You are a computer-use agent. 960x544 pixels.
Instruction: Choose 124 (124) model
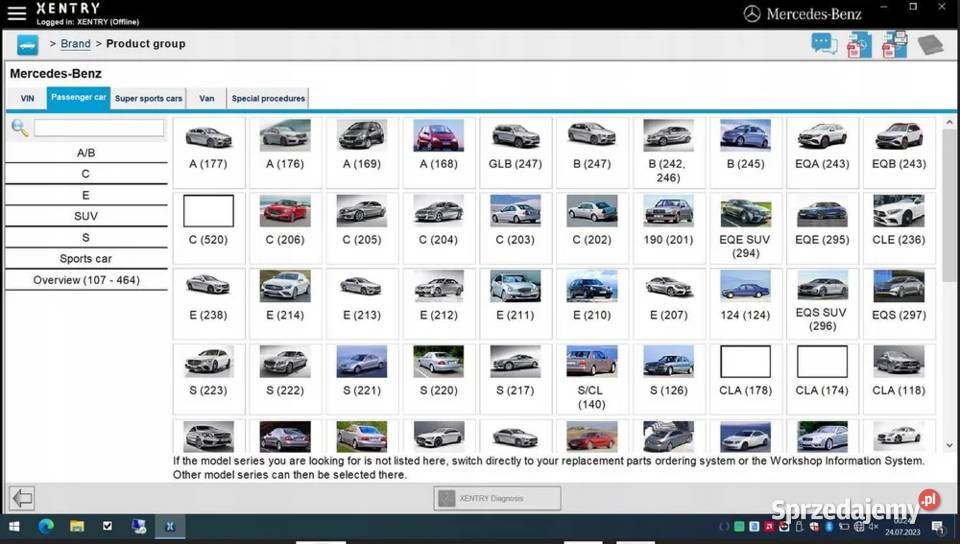tap(746, 304)
